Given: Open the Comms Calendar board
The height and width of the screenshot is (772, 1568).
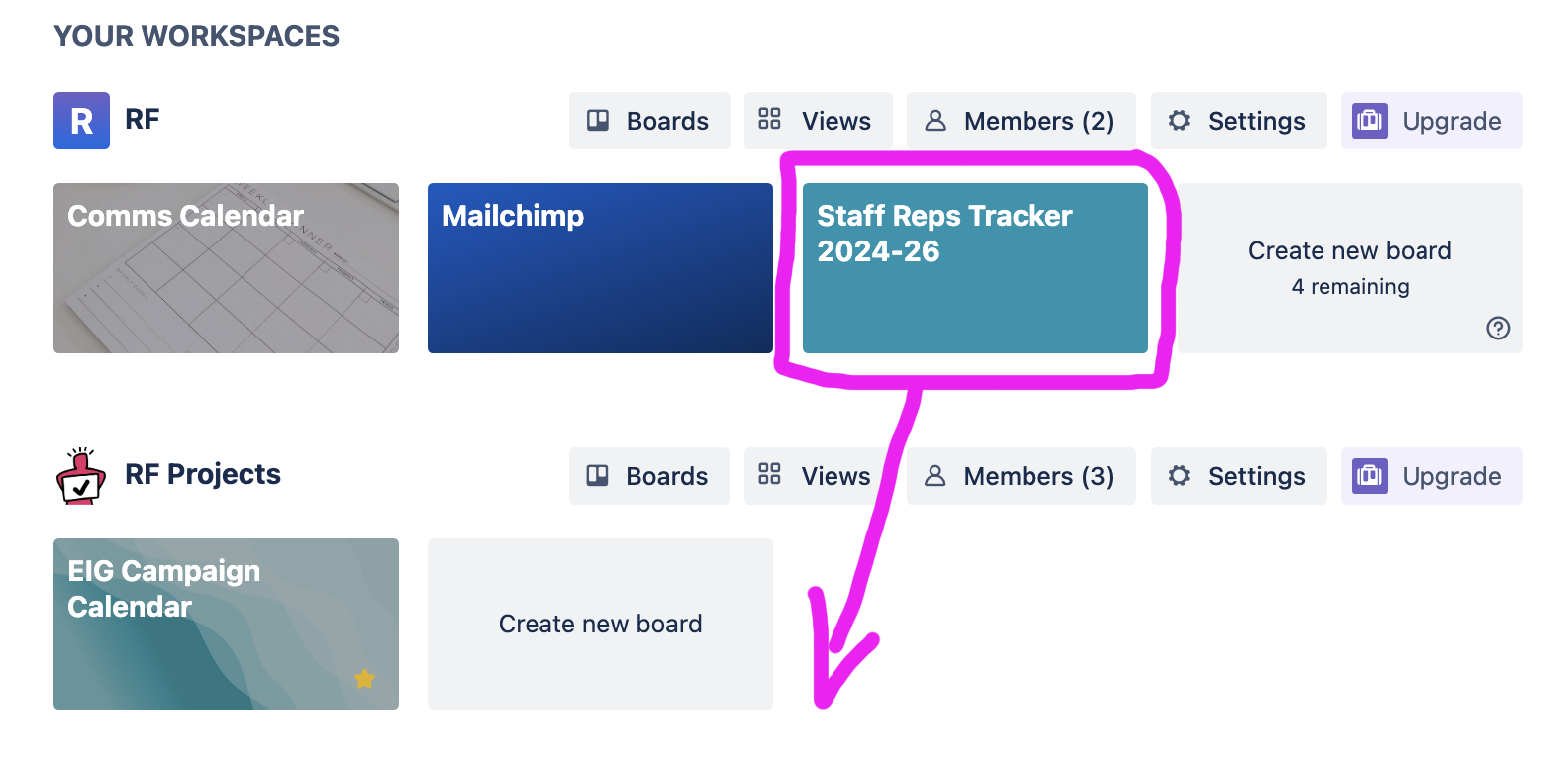Looking at the screenshot, I should 226,267.
